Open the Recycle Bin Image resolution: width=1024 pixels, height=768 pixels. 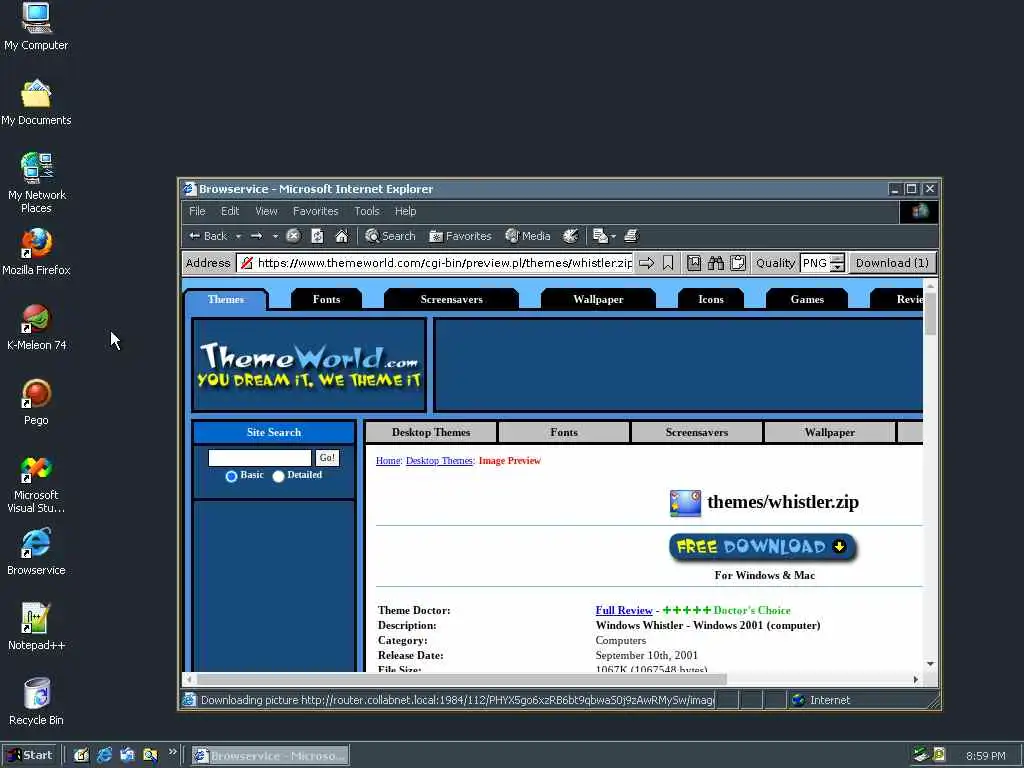click(x=36, y=702)
